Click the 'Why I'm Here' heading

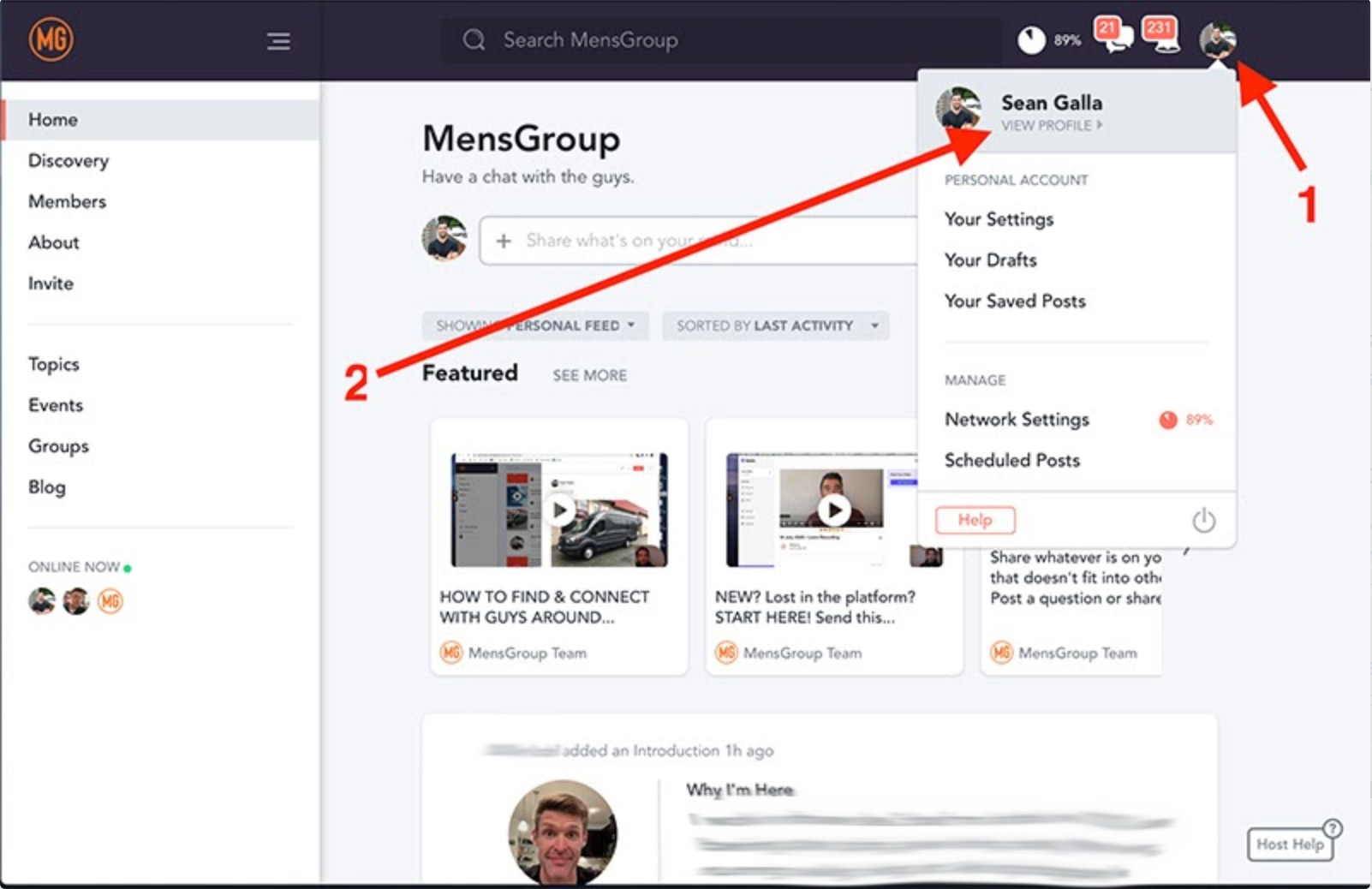click(x=740, y=790)
